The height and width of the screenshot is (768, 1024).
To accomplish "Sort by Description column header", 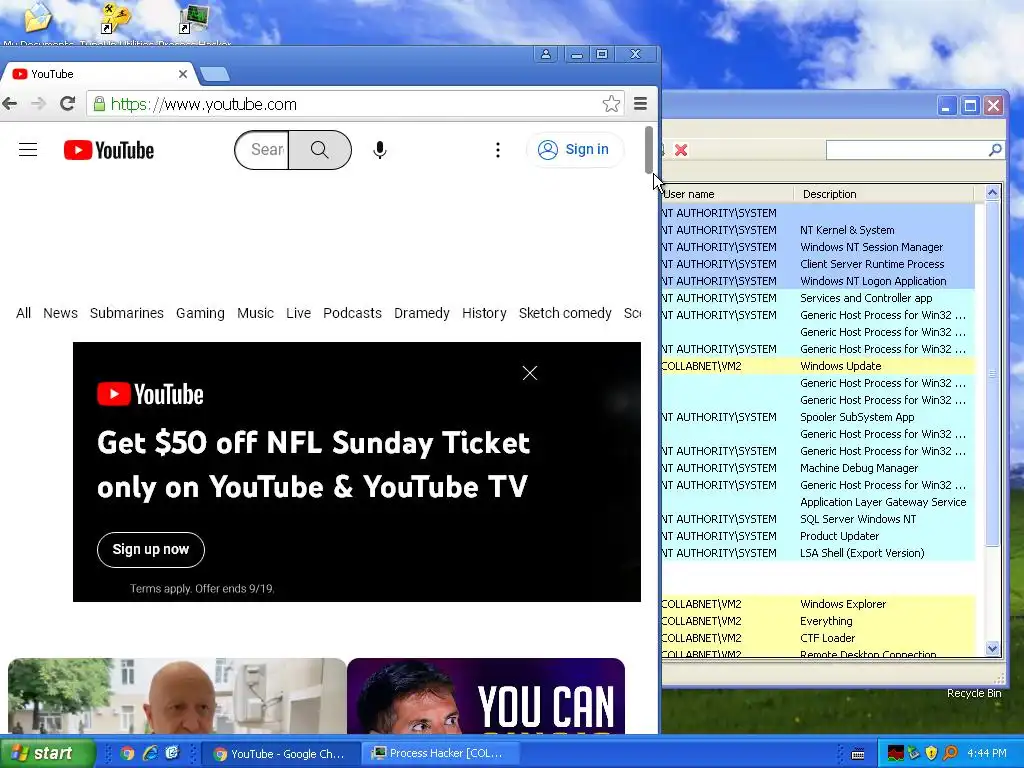I will tap(884, 194).
